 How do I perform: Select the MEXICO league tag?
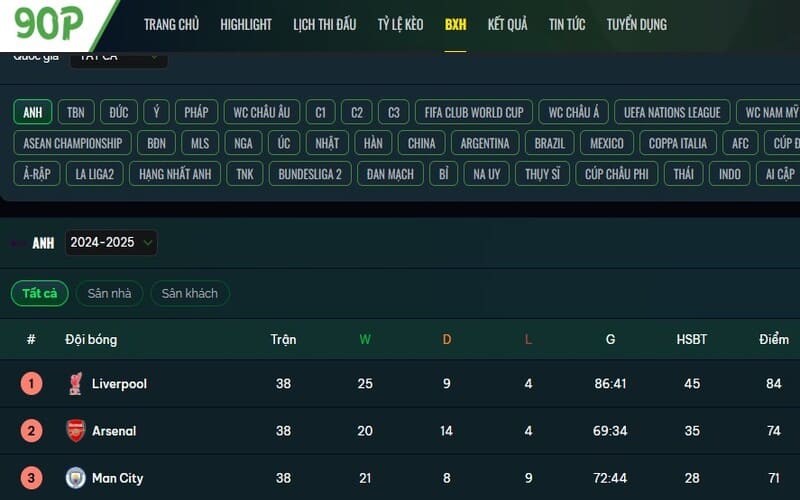click(x=607, y=143)
